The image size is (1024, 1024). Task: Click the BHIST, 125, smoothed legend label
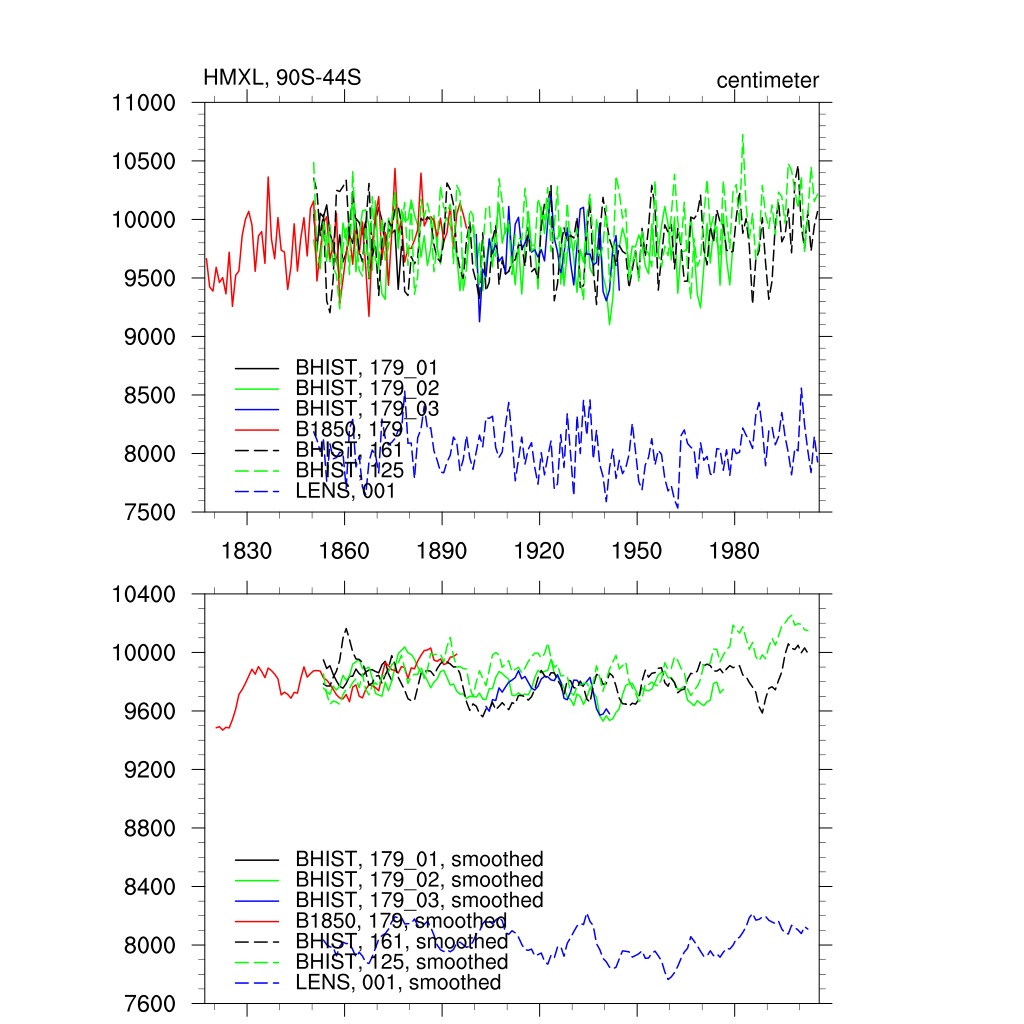pyautogui.click(x=401, y=962)
